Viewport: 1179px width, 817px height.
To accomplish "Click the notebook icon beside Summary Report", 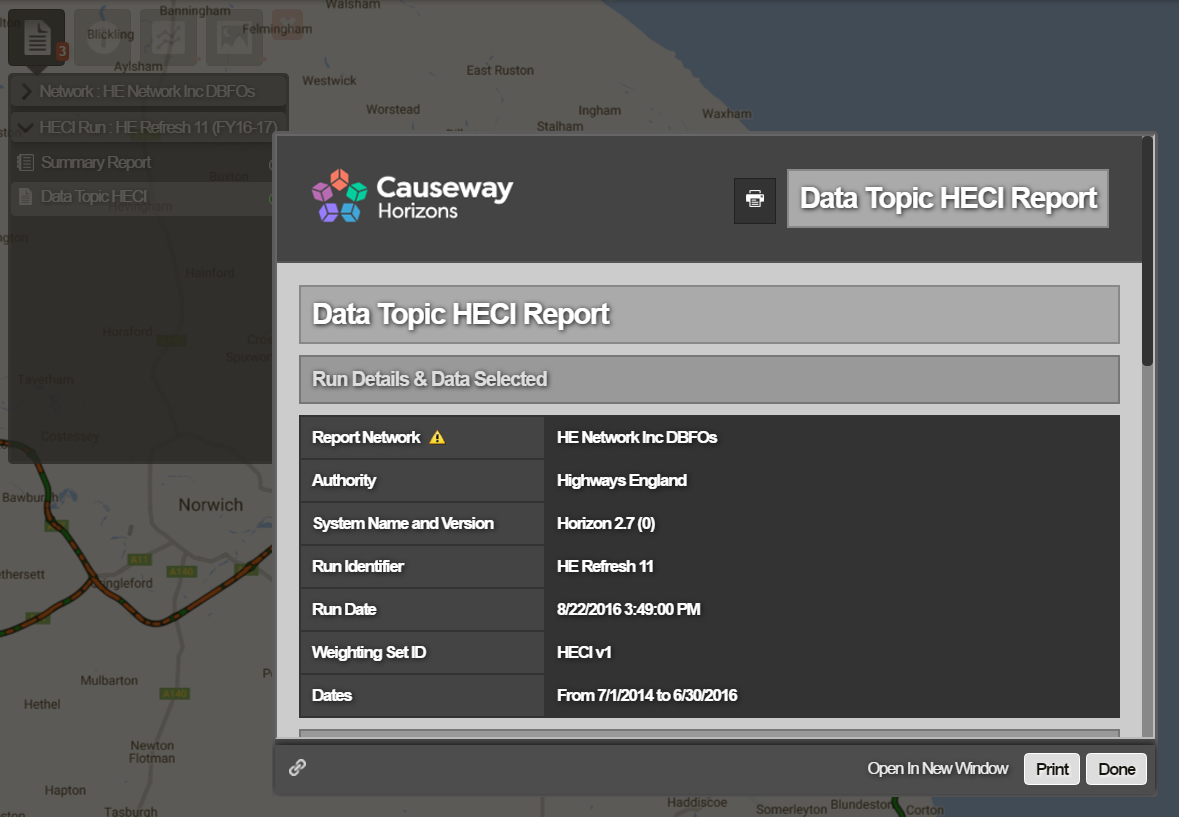I will coord(26,162).
